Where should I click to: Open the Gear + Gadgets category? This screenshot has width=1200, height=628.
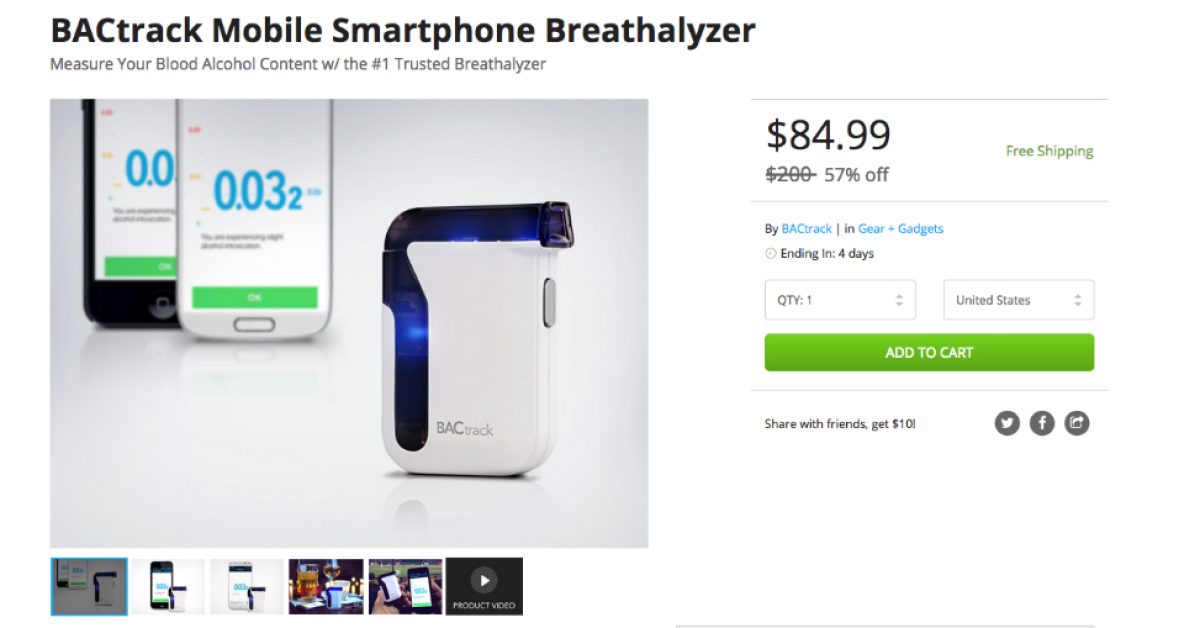(x=900, y=229)
